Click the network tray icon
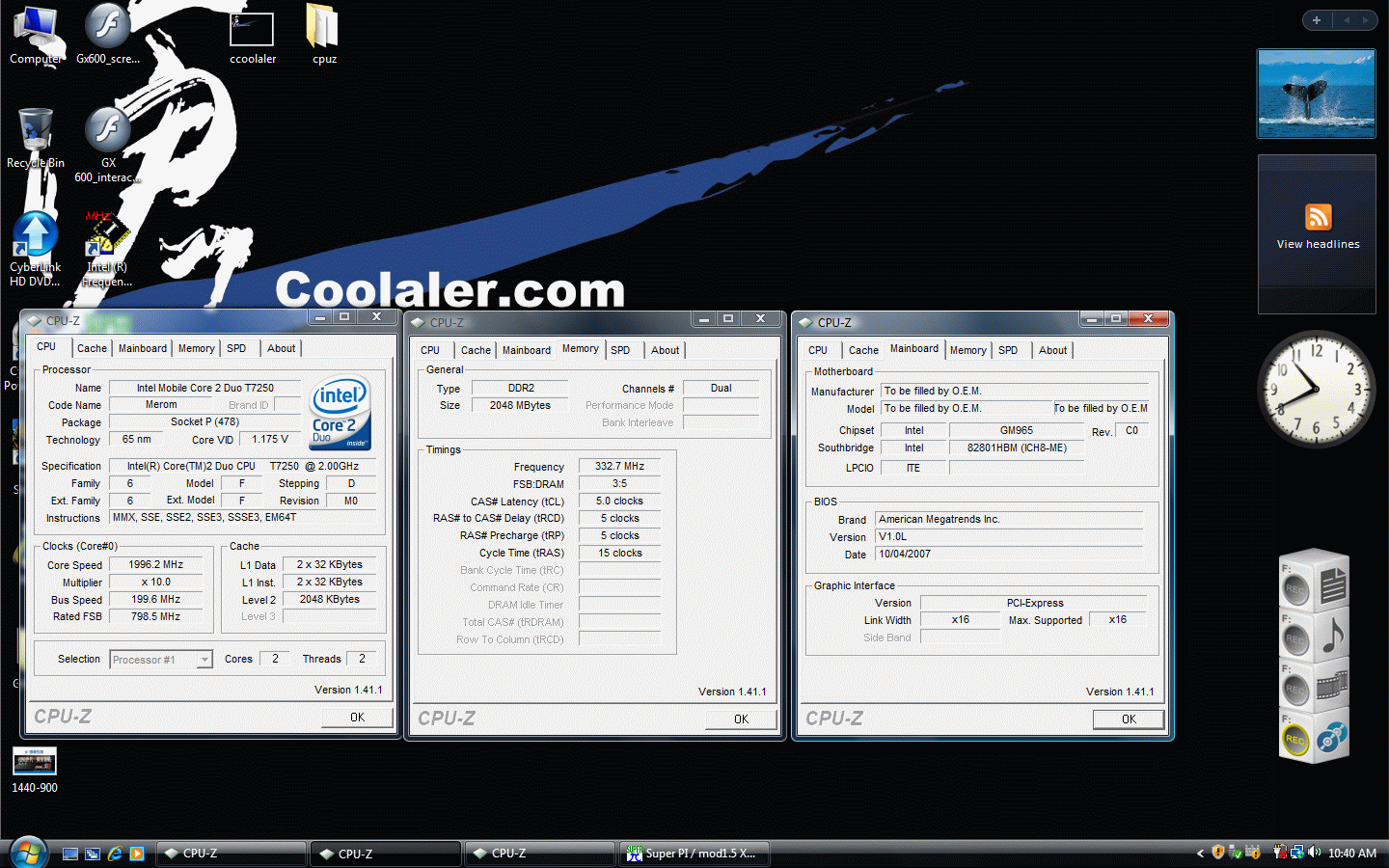This screenshot has height=868, width=1389. [x=1296, y=853]
